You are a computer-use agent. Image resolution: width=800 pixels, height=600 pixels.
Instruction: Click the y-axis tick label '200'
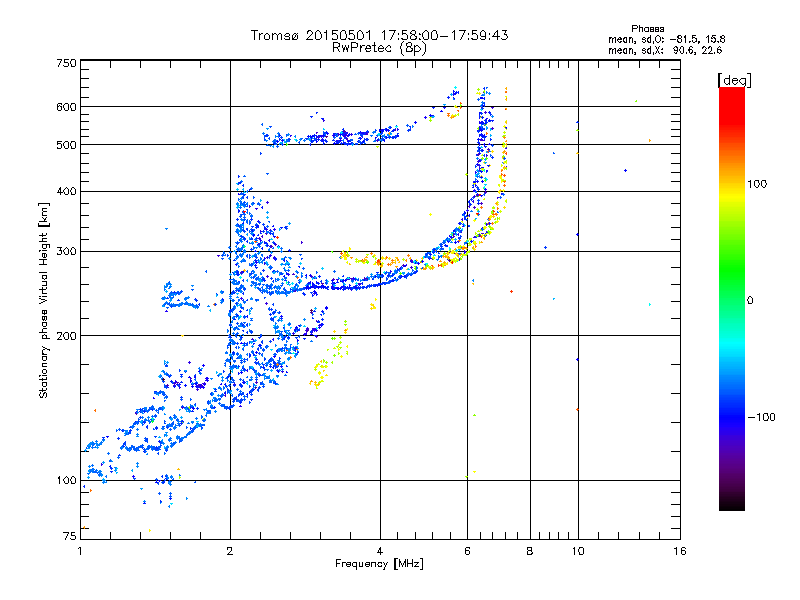click(x=66, y=336)
